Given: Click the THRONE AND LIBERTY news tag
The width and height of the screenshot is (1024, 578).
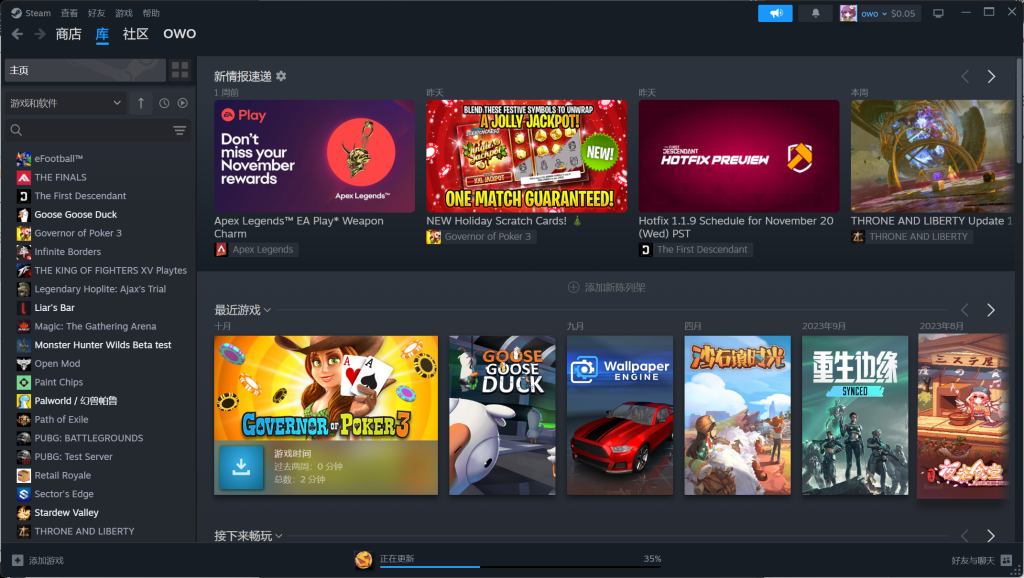Looking at the screenshot, I should click(912, 236).
